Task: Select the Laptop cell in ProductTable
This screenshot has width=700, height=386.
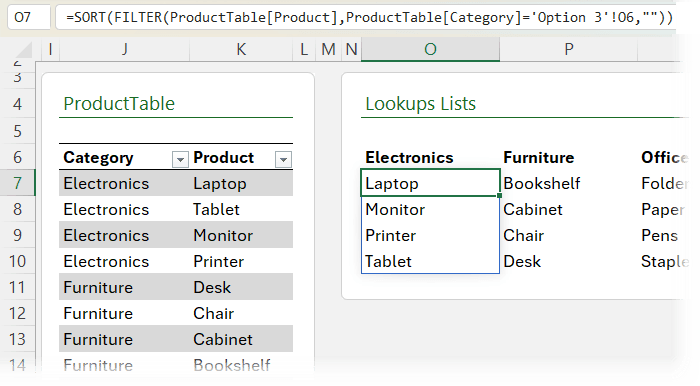Action: click(241, 183)
